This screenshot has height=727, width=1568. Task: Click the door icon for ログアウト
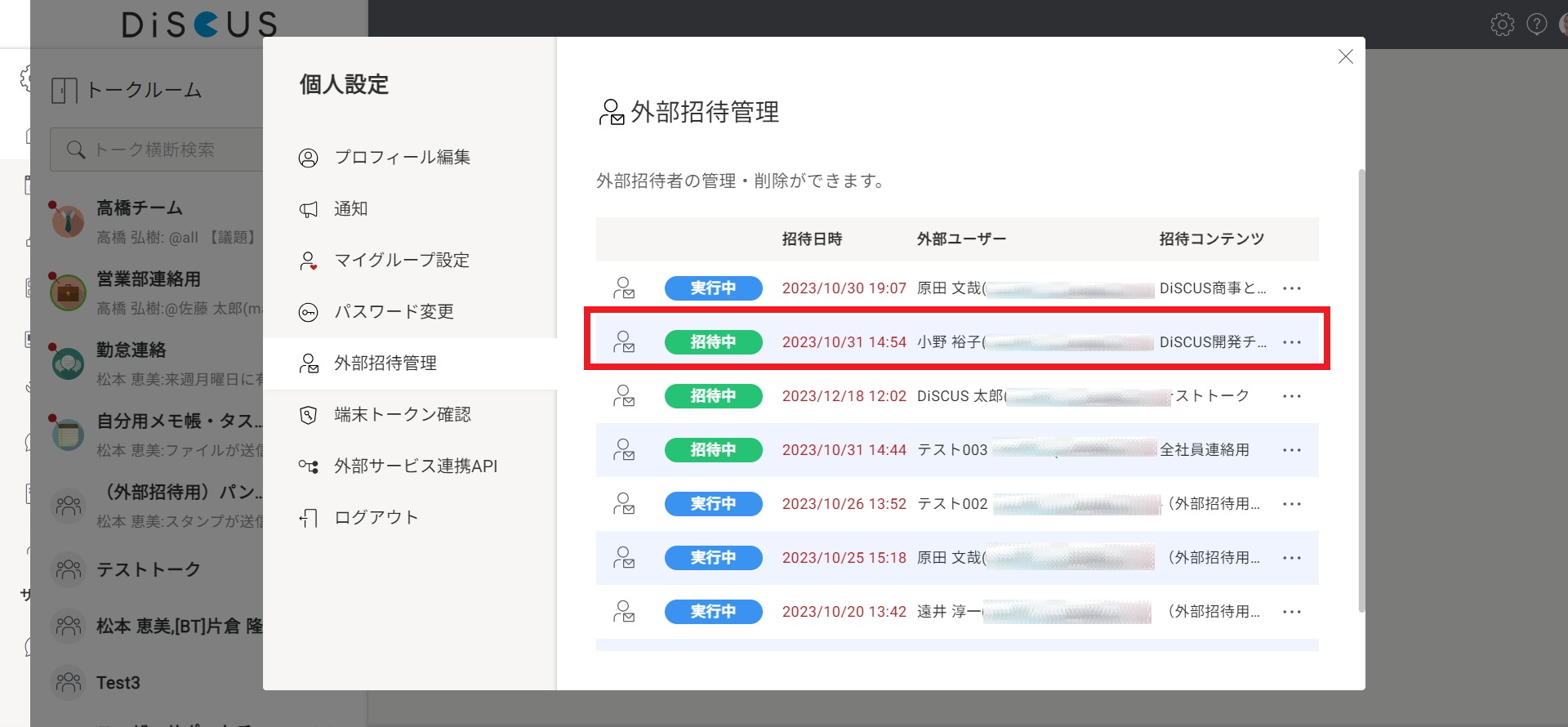point(308,518)
